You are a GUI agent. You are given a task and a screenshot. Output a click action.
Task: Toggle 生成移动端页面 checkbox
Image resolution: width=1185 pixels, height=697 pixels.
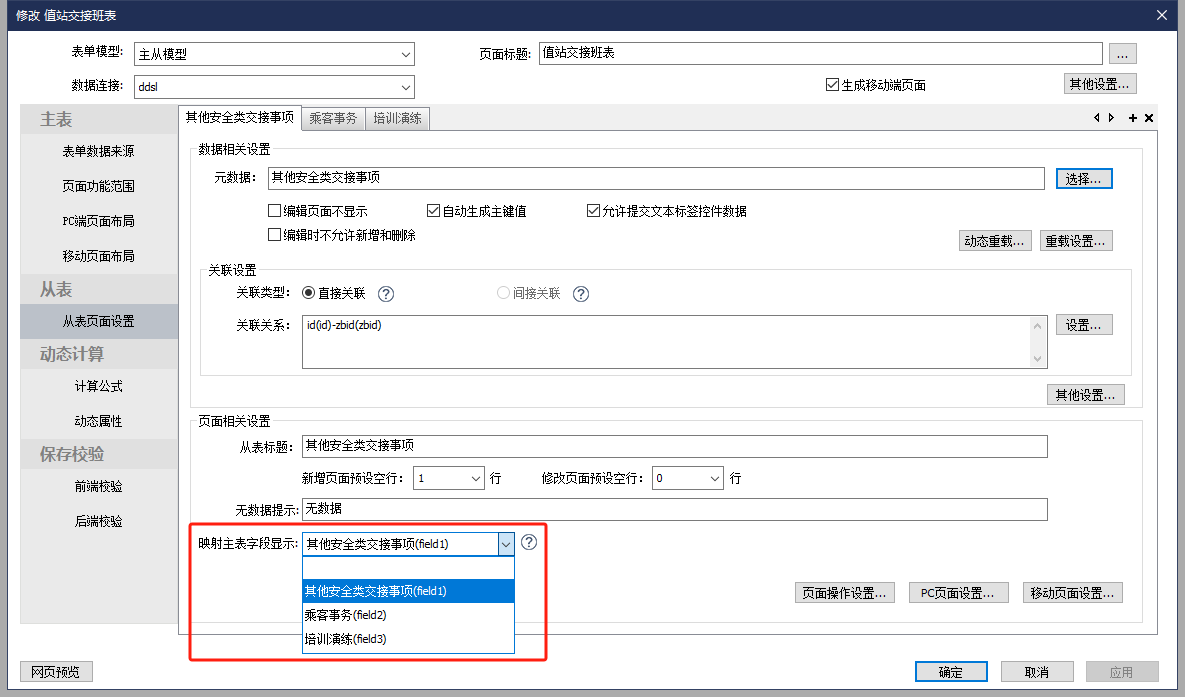[x=832, y=85]
